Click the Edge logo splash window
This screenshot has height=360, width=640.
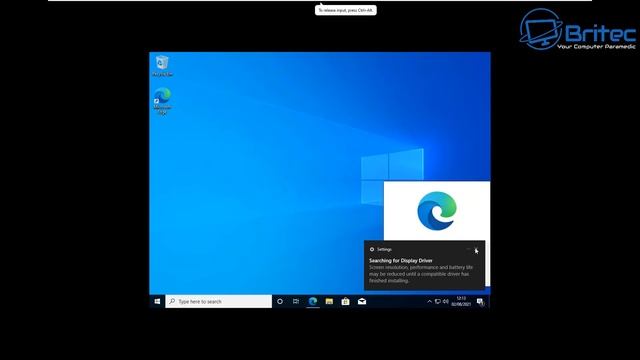pyautogui.click(x=437, y=211)
